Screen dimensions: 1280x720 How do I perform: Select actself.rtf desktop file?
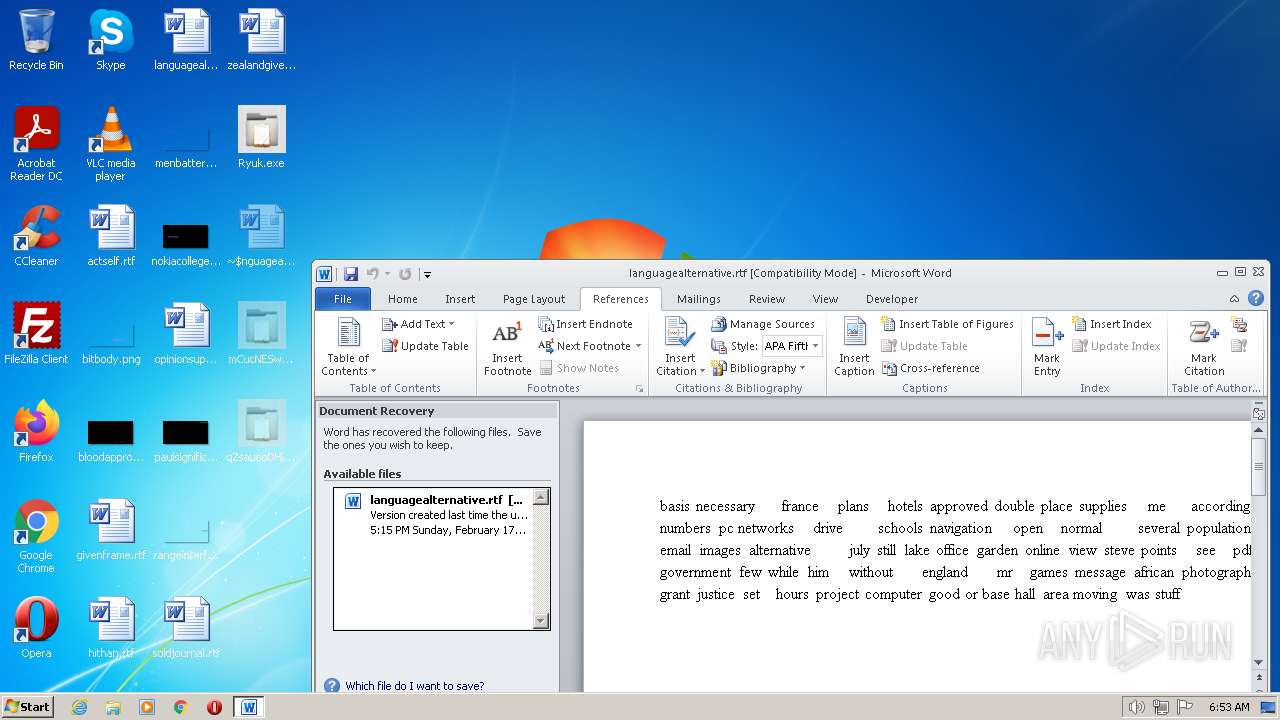coord(110,236)
